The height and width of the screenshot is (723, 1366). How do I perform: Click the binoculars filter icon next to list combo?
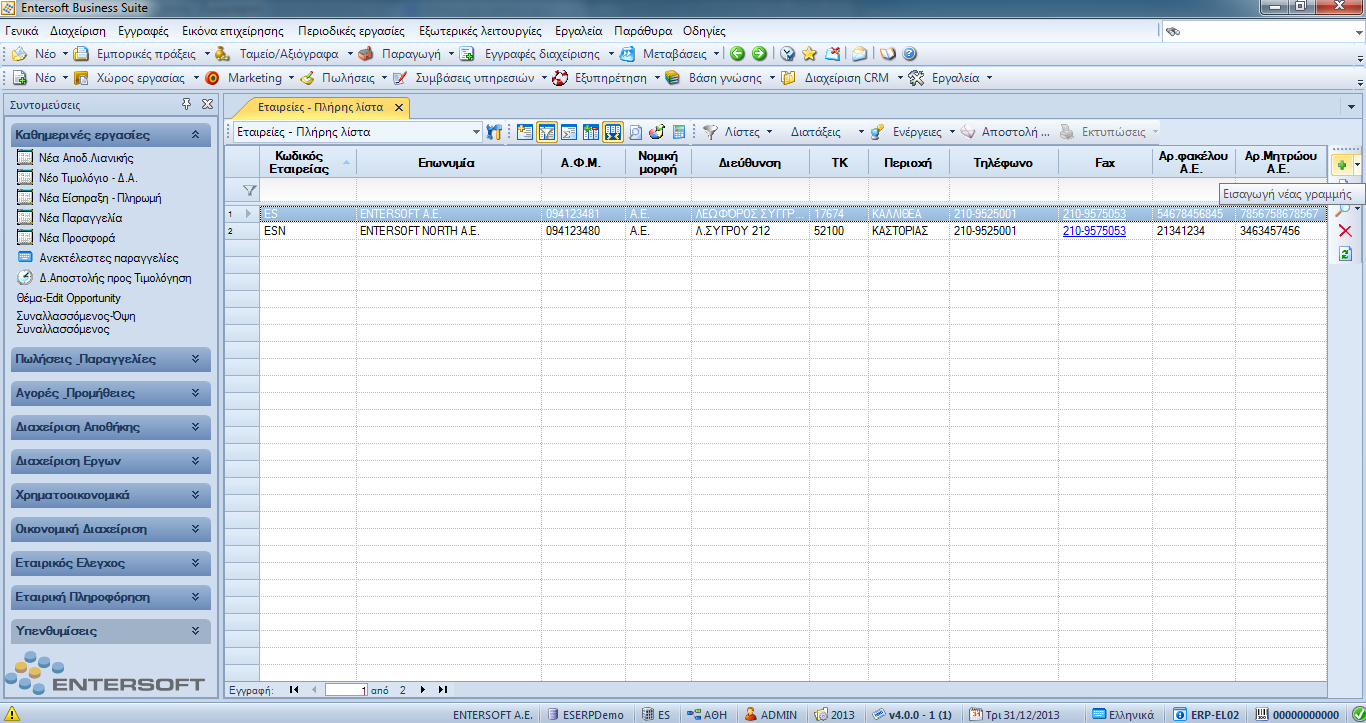(494, 131)
